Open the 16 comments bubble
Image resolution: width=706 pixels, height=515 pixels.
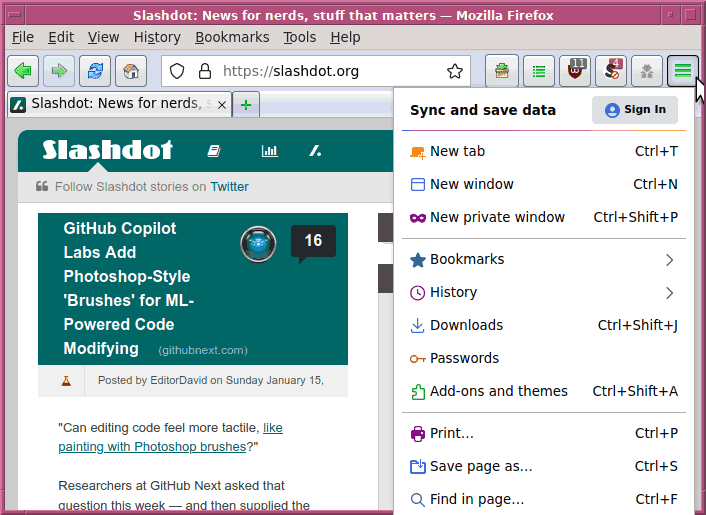tap(313, 241)
